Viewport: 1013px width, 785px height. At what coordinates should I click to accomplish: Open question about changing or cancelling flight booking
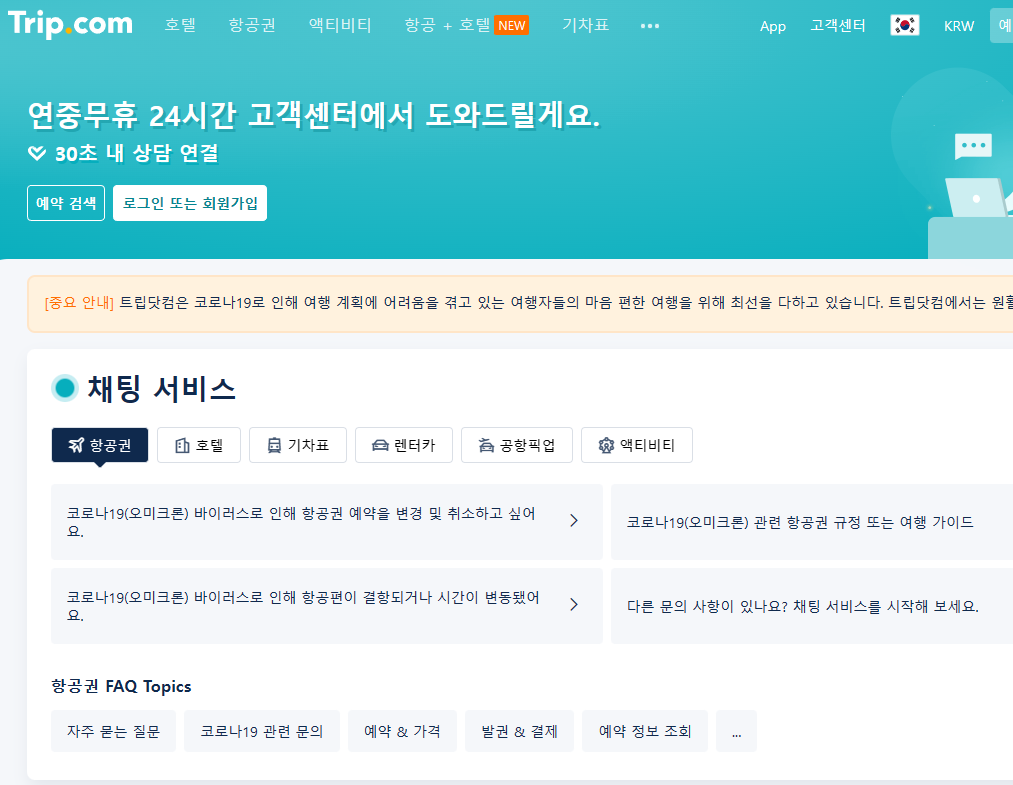tap(327, 522)
